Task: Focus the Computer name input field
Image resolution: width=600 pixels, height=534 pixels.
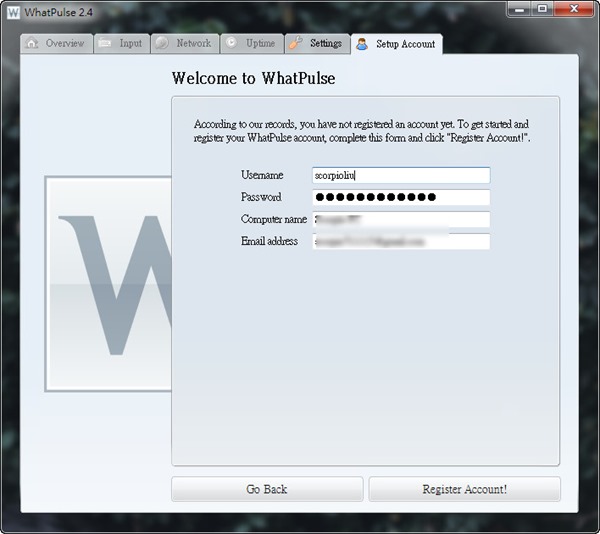Action: tap(401, 220)
